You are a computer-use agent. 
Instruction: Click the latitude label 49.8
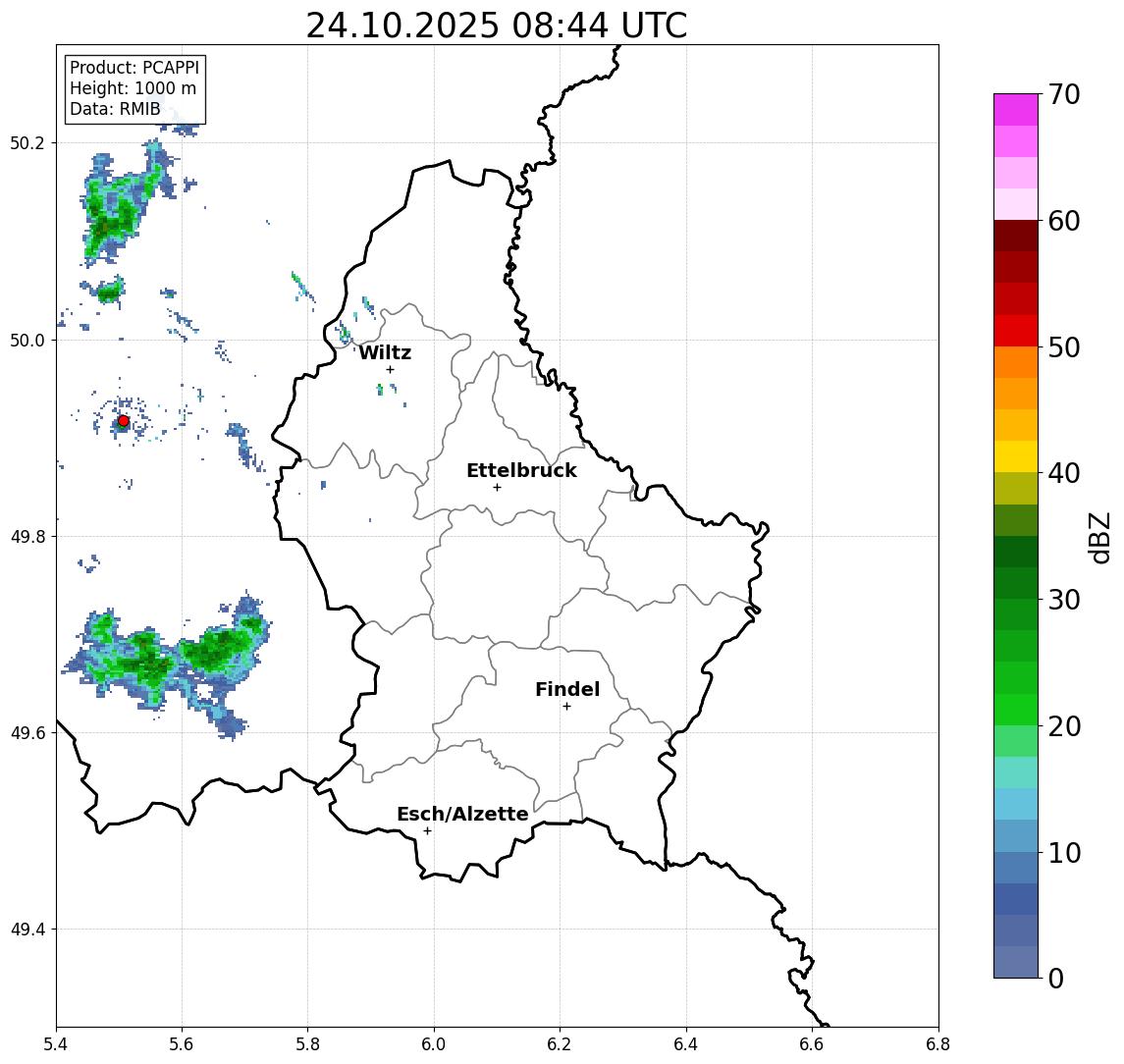[27, 536]
